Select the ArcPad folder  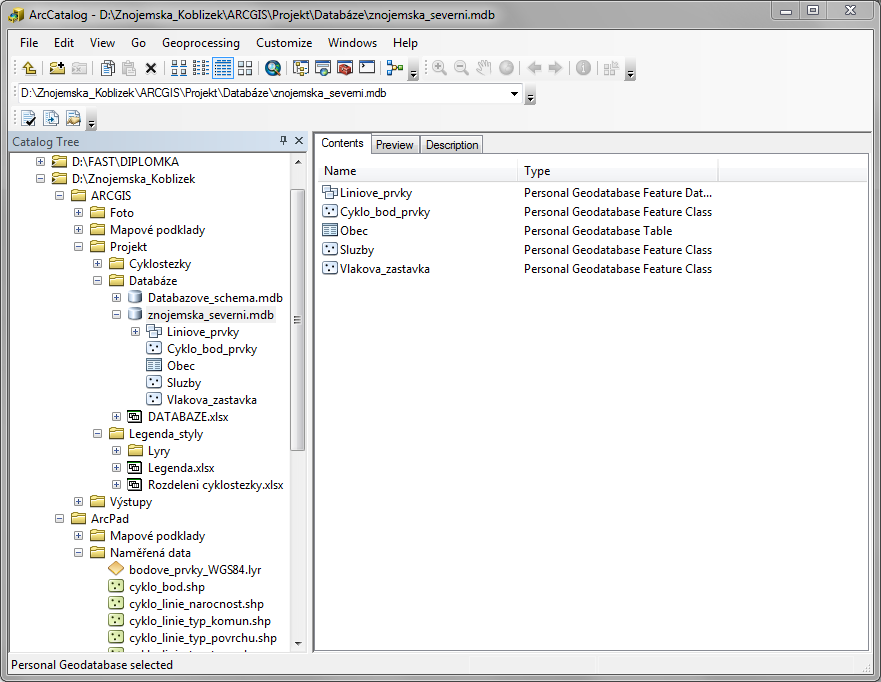110,519
